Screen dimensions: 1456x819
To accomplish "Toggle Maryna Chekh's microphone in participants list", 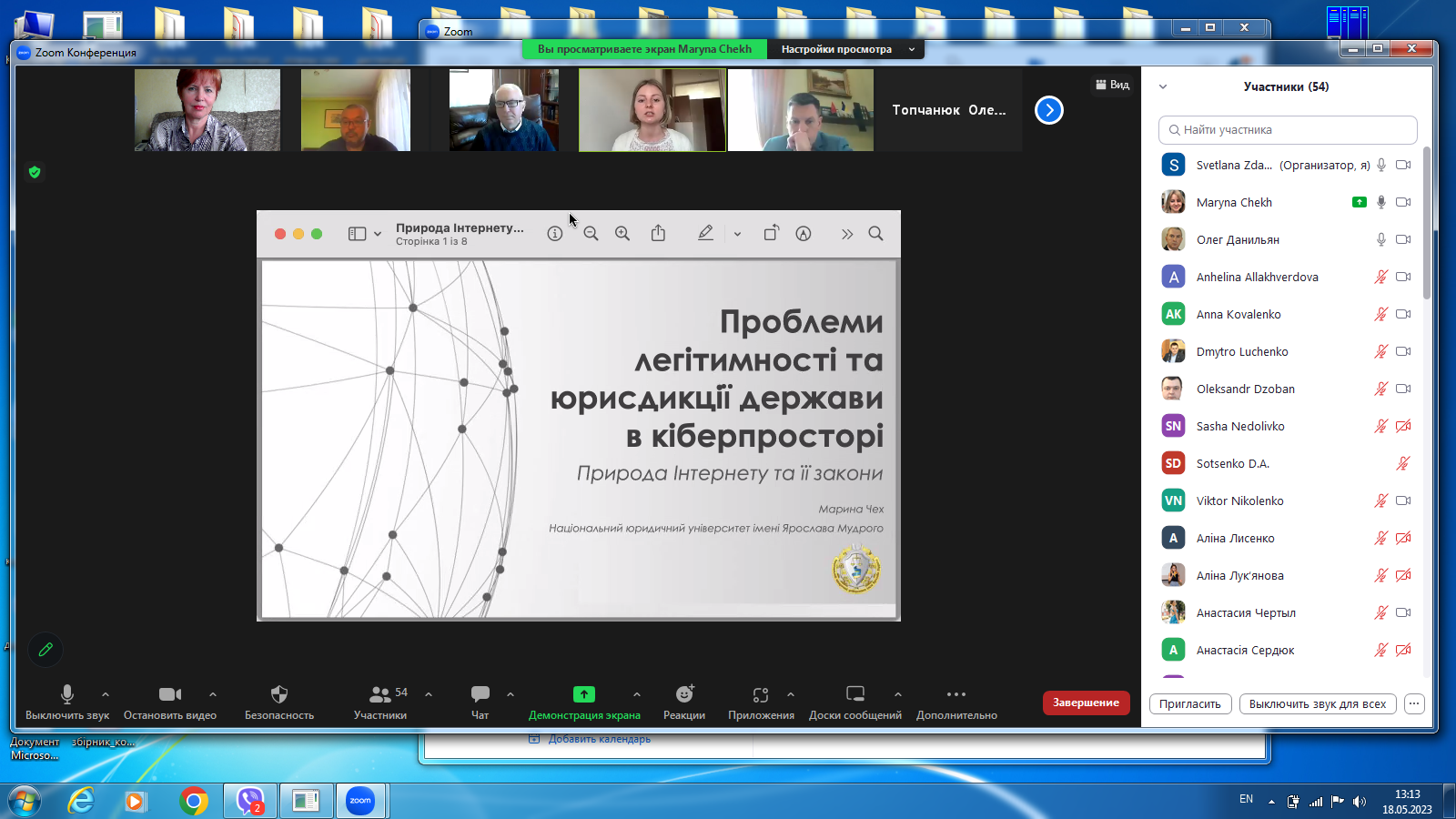I will [1380, 202].
